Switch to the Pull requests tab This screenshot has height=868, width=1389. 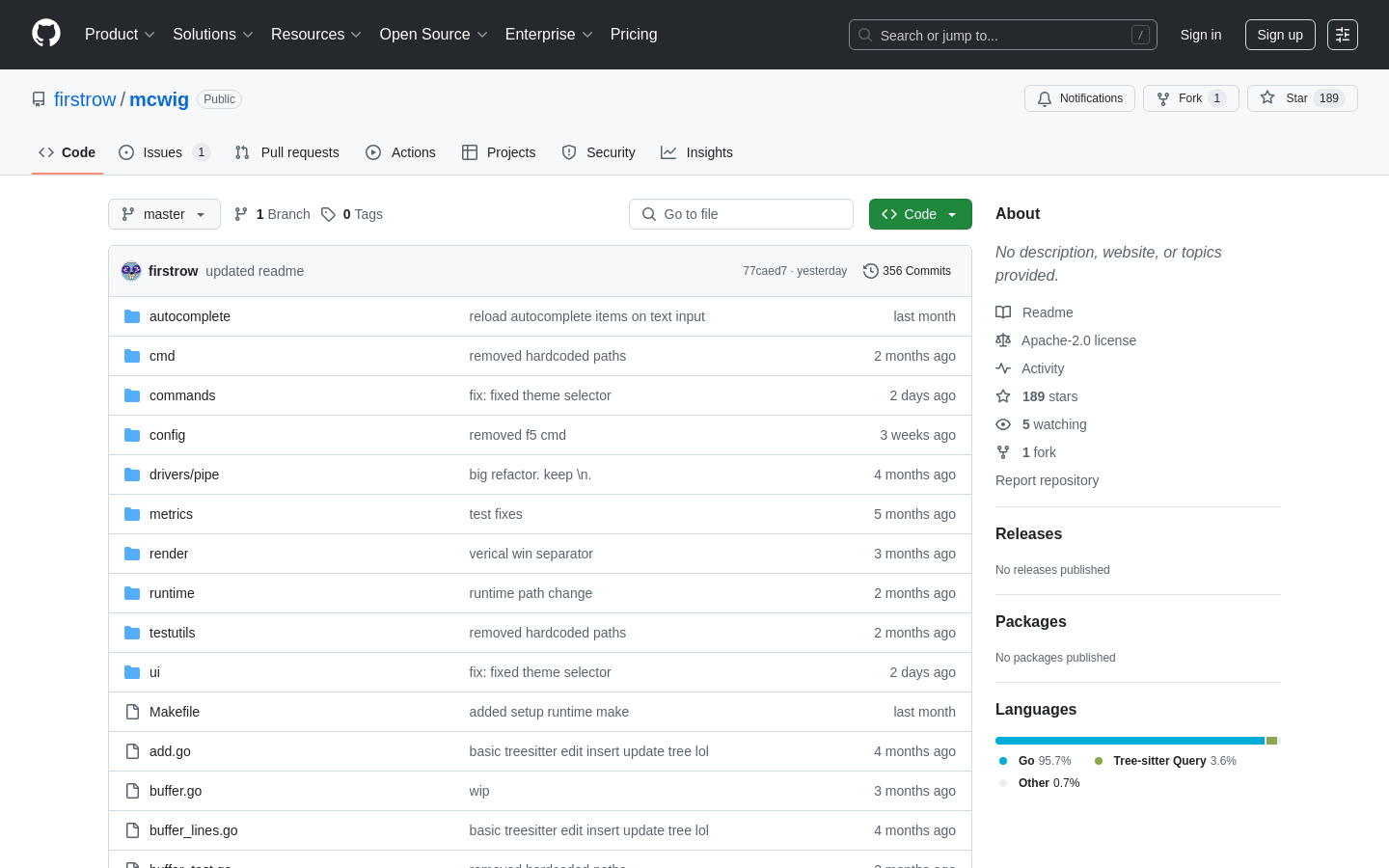(287, 152)
